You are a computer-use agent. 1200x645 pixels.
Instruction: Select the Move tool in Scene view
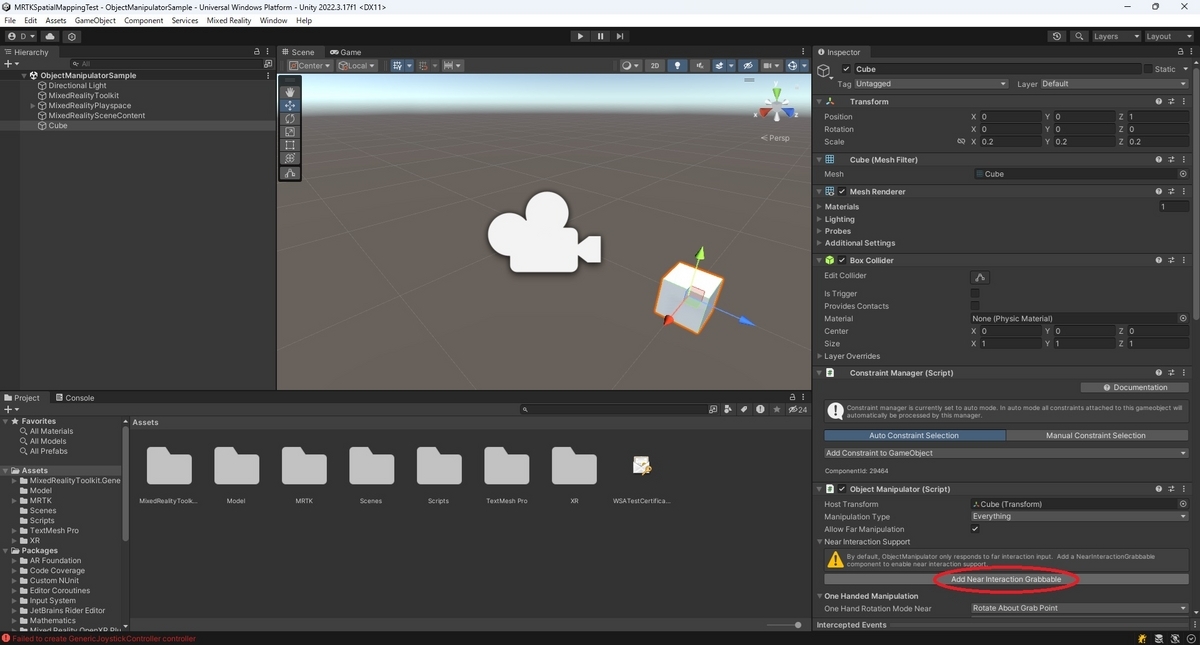point(290,105)
